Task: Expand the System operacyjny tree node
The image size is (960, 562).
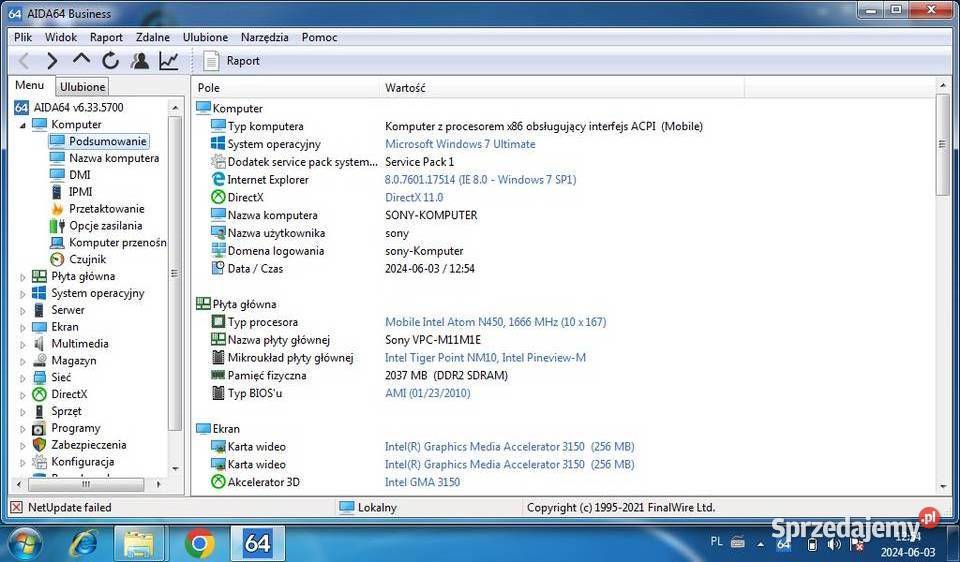Action: click(23, 294)
